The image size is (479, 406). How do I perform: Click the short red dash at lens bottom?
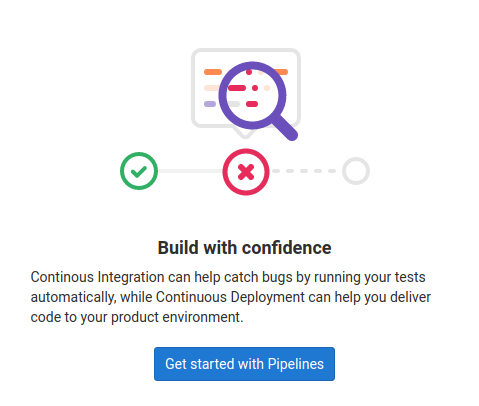(252, 104)
